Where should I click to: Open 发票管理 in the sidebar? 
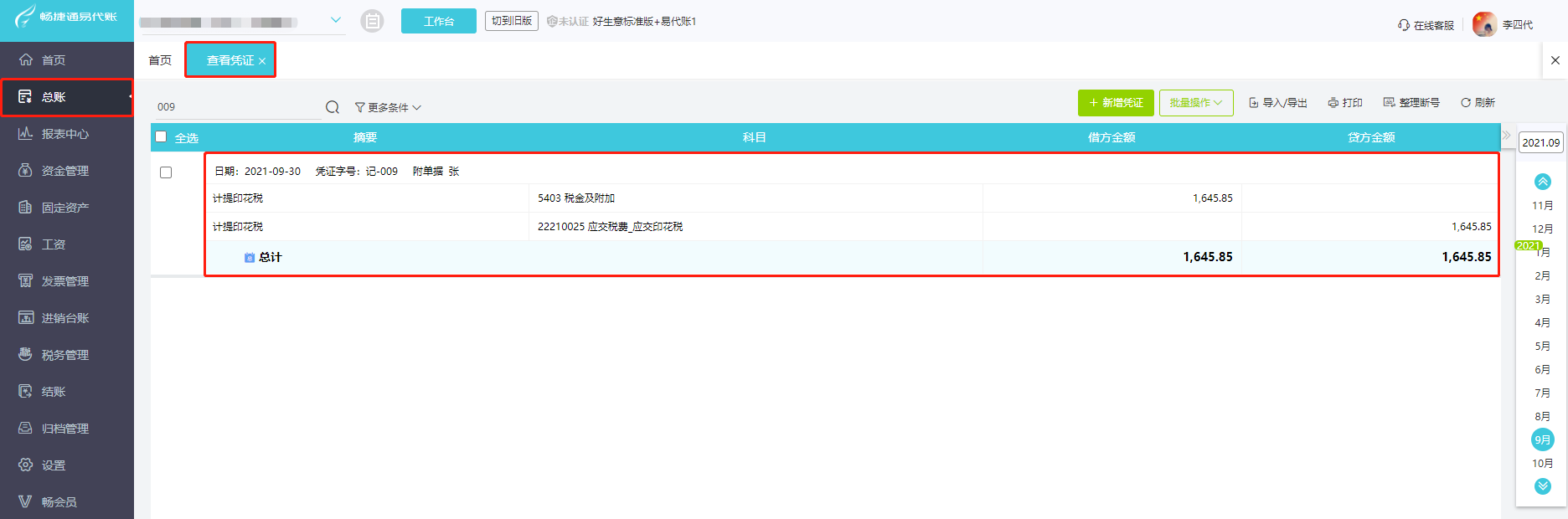pos(67,281)
